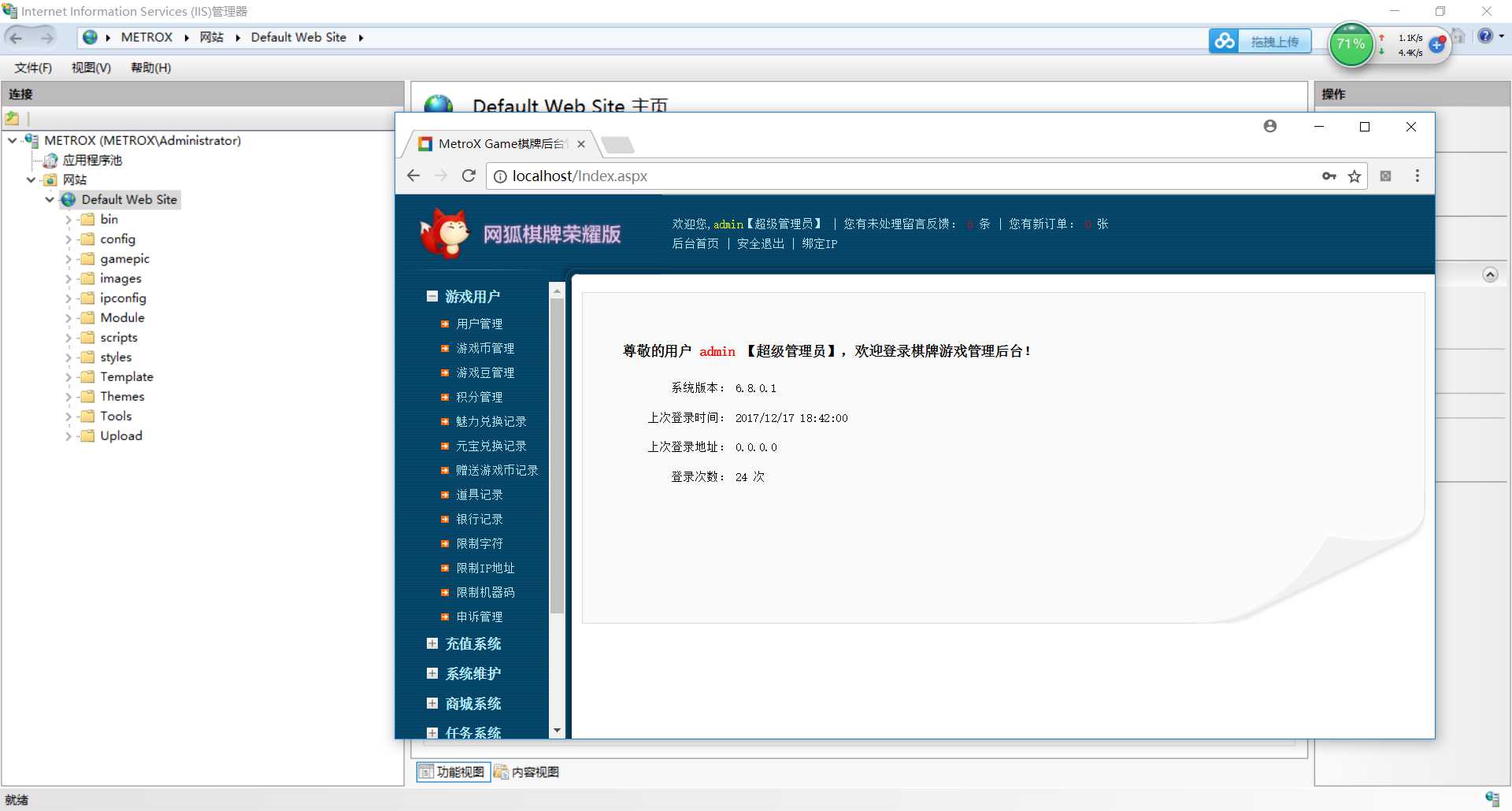Viewport: 1512px width, 811px height.
Task: Open 游戏豆管理 menu item
Action: 485,372
